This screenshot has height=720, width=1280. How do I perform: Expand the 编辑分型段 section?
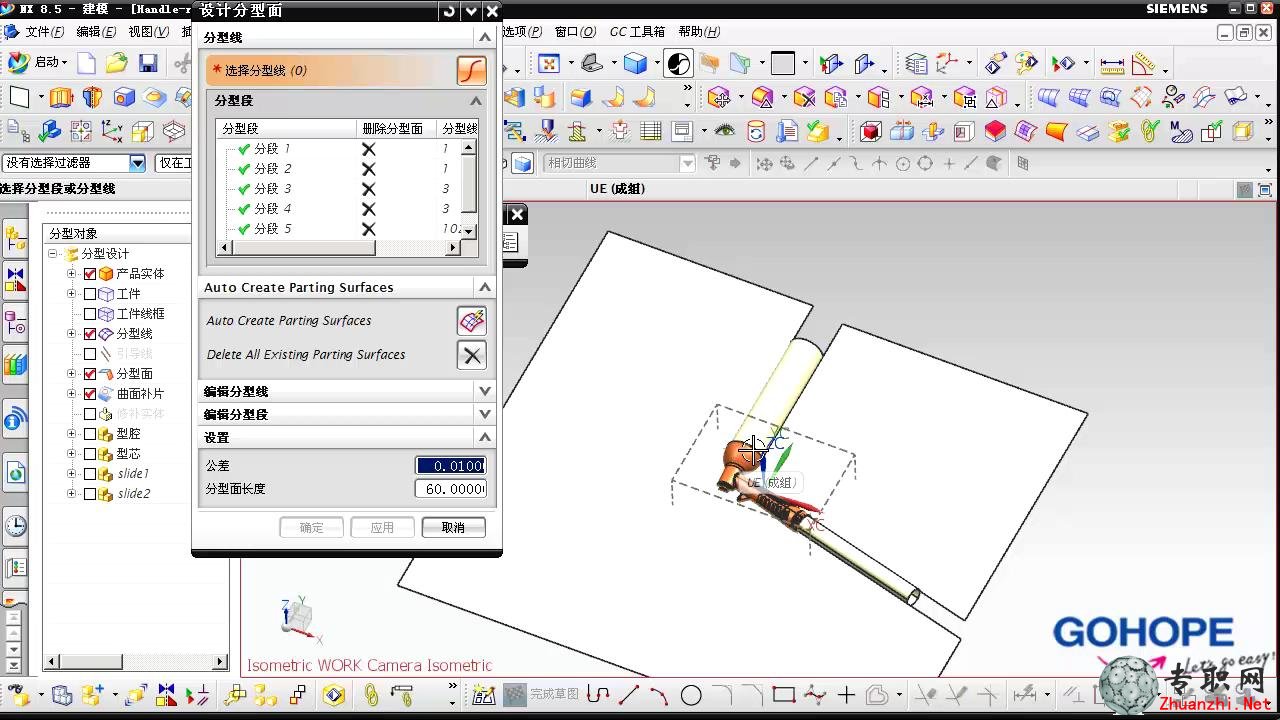click(x=485, y=414)
